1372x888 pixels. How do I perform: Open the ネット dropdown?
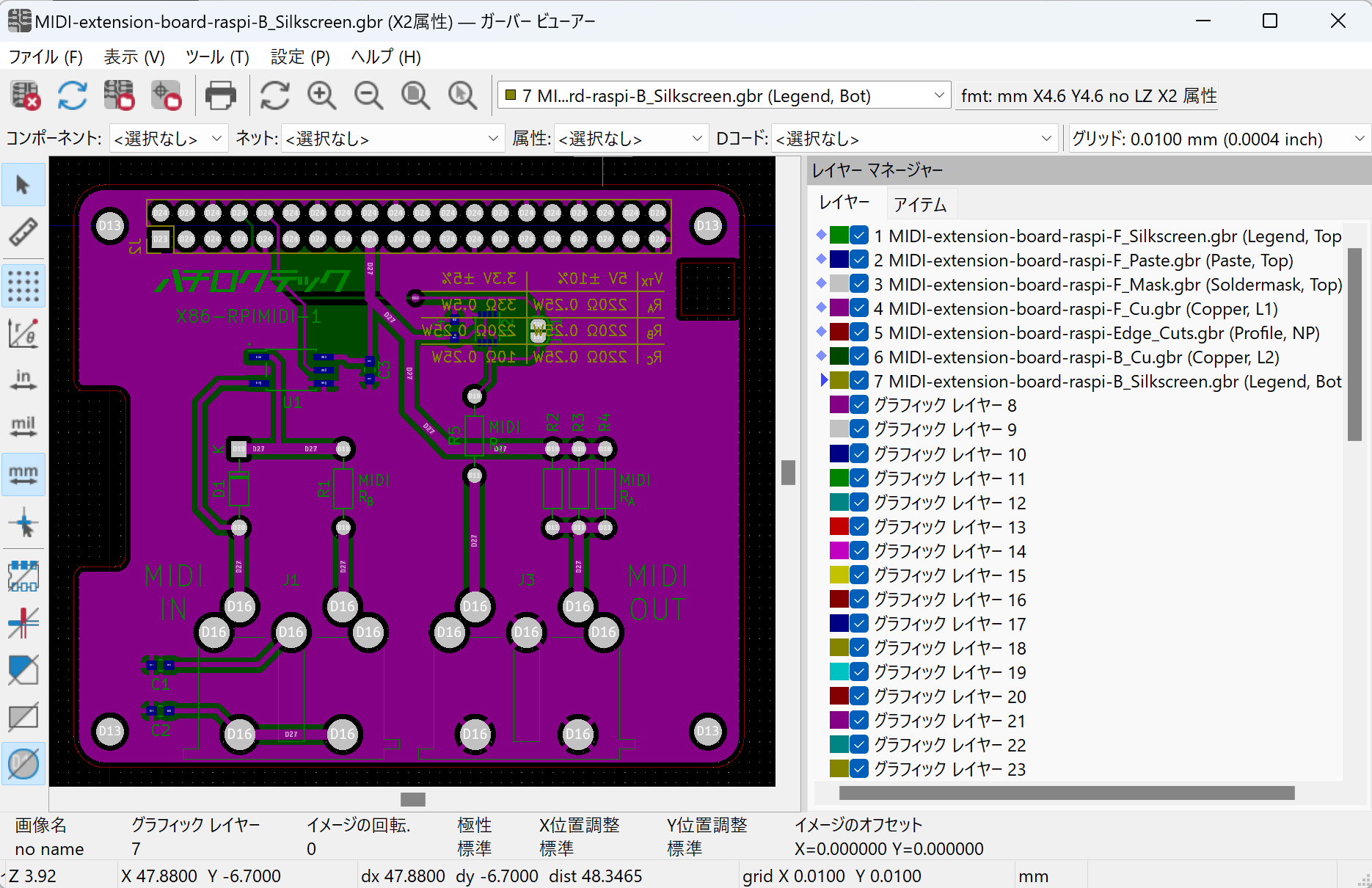tap(393, 139)
